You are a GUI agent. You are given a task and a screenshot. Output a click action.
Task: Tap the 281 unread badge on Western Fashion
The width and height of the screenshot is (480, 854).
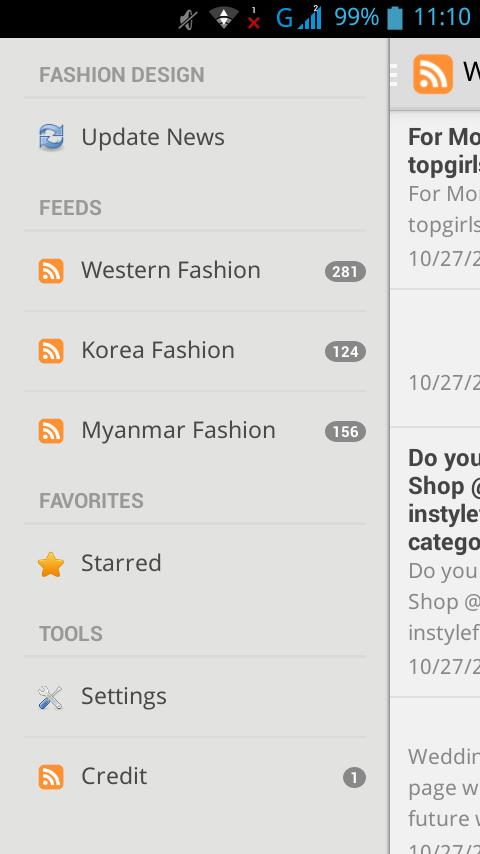[345, 271]
